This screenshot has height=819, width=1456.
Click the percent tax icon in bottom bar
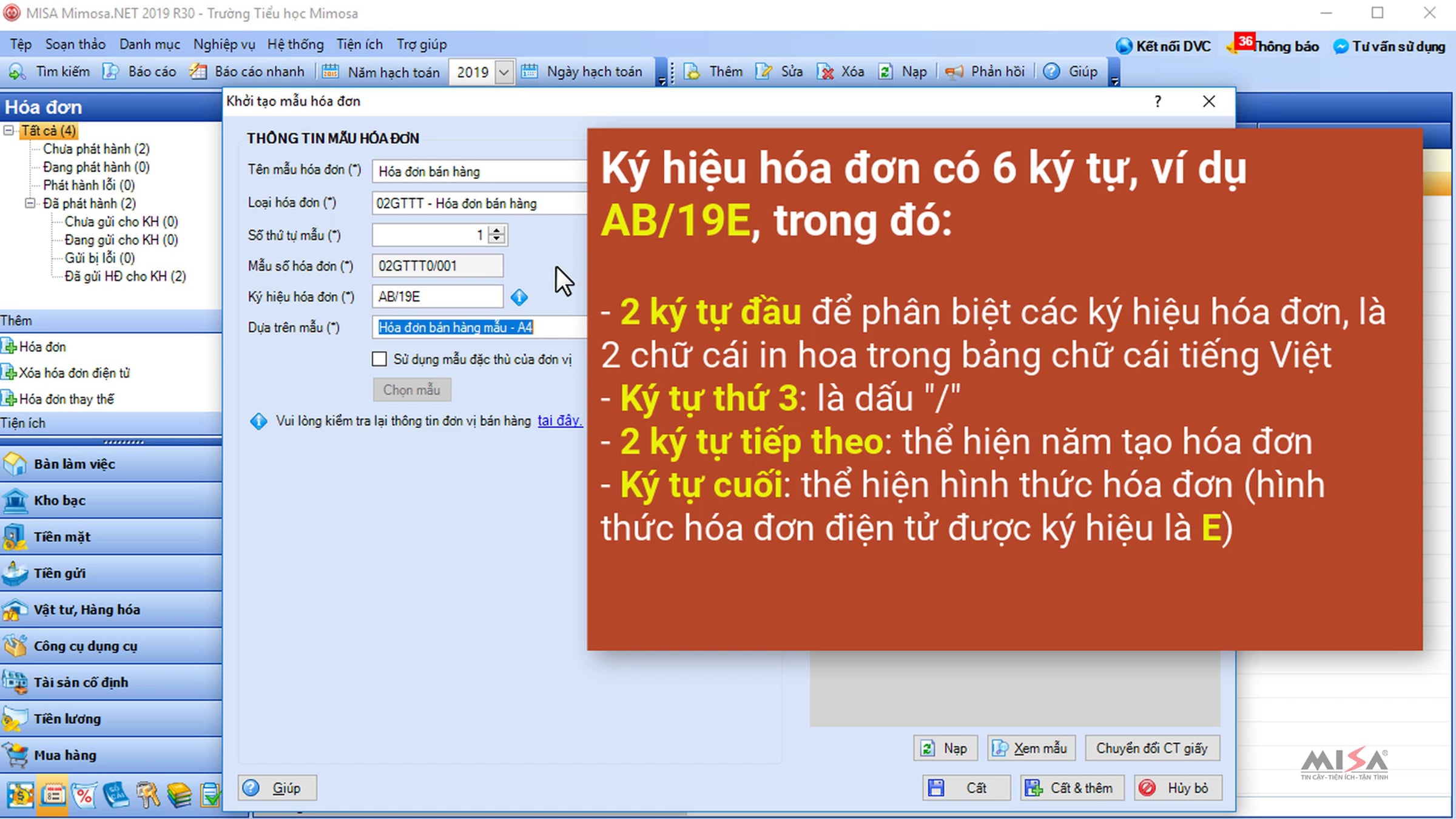pyautogui.click(x=84, y=795)
